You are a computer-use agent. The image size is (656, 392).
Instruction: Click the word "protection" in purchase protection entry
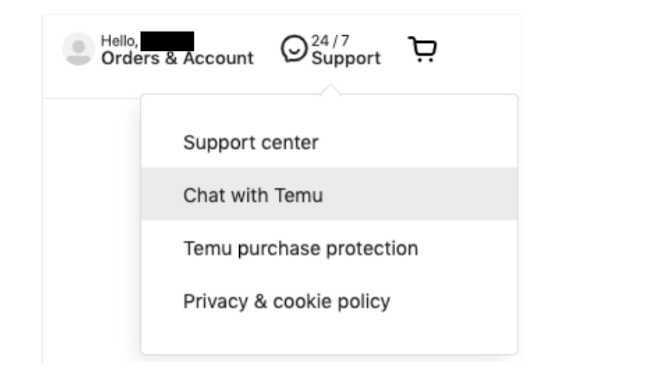coord(372,249)
